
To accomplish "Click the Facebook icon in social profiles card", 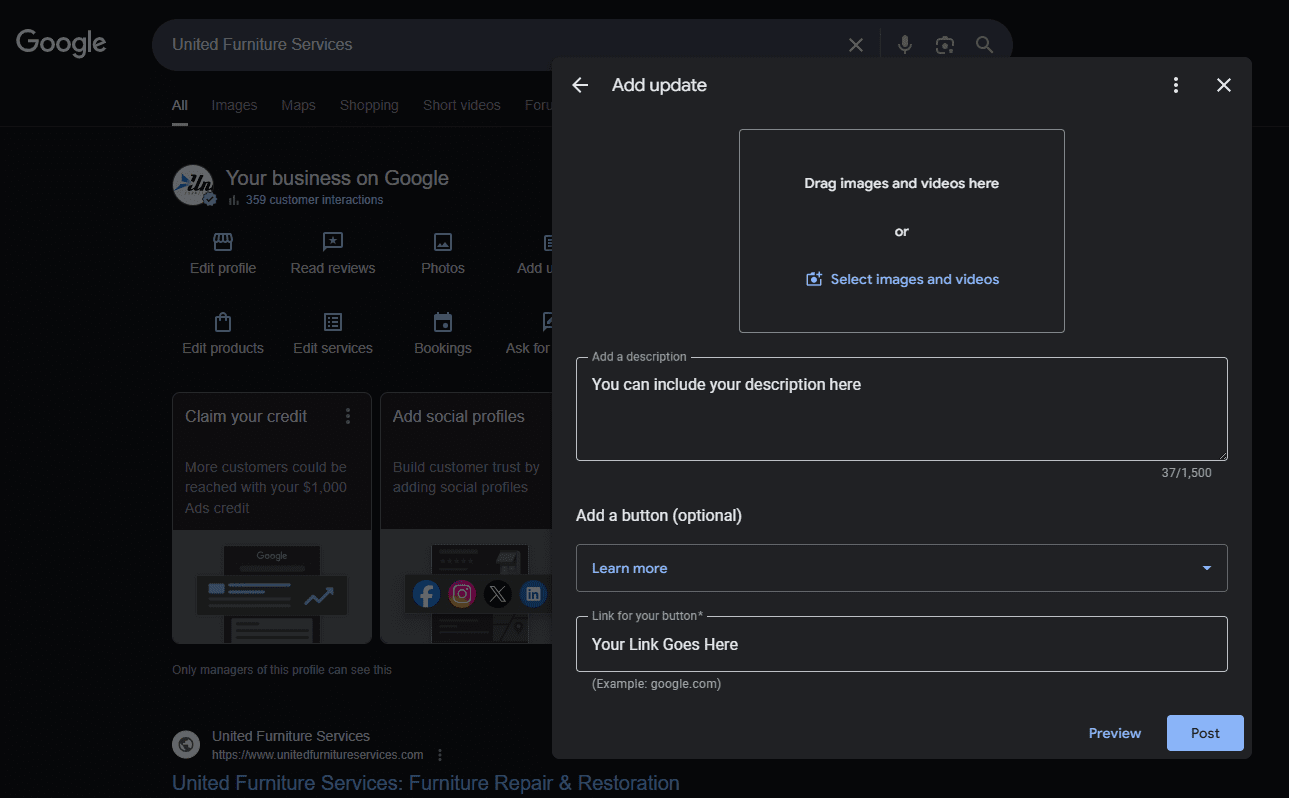I will click(x=426, y=594).
